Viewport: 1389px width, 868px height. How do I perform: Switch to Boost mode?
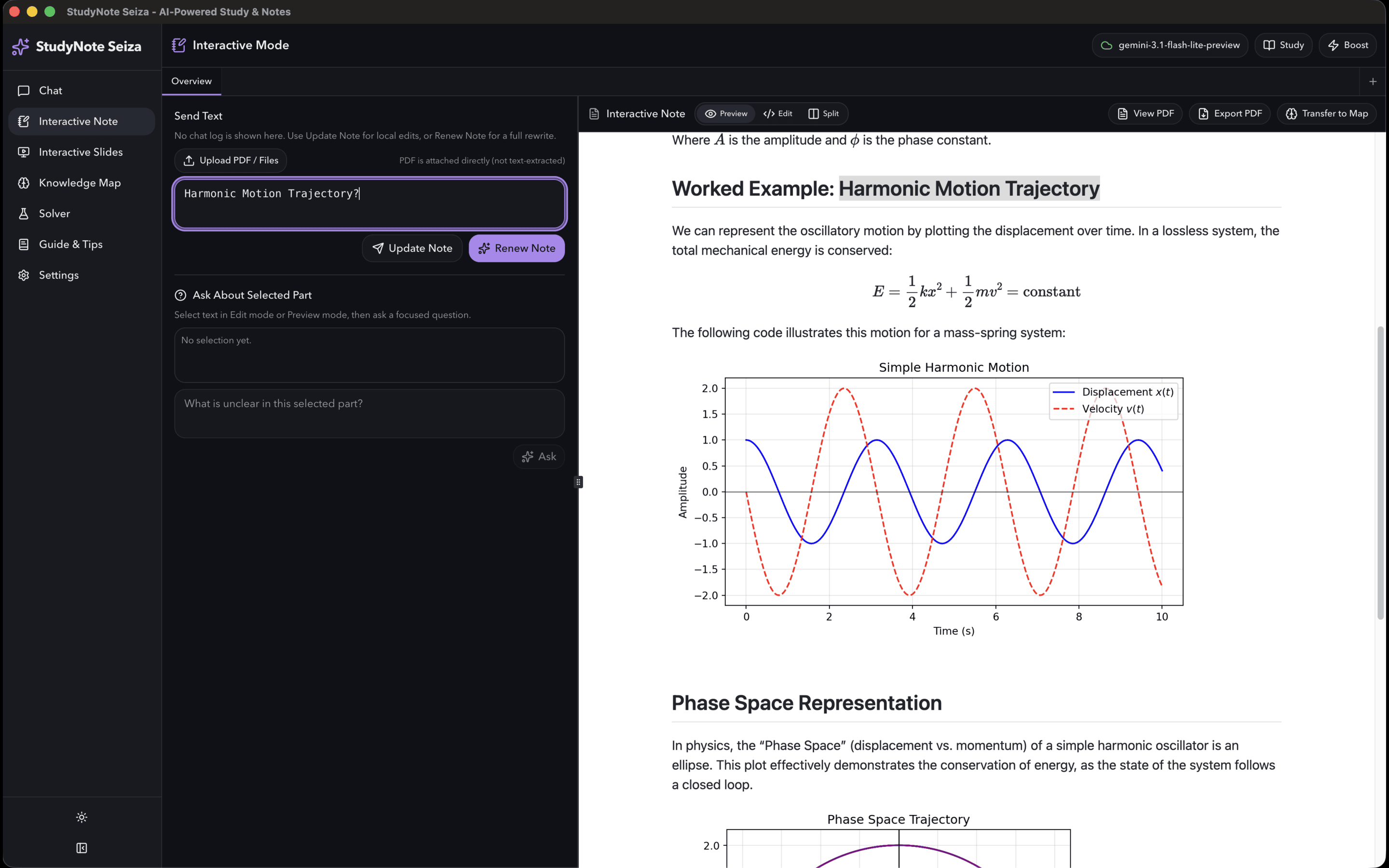click(1348, 45)
